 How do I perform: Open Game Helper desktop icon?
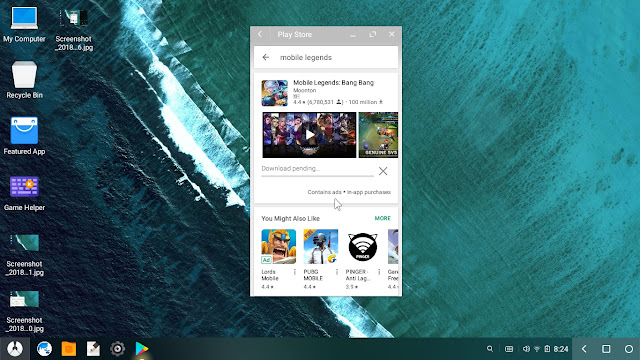click(x=24, y=193)
